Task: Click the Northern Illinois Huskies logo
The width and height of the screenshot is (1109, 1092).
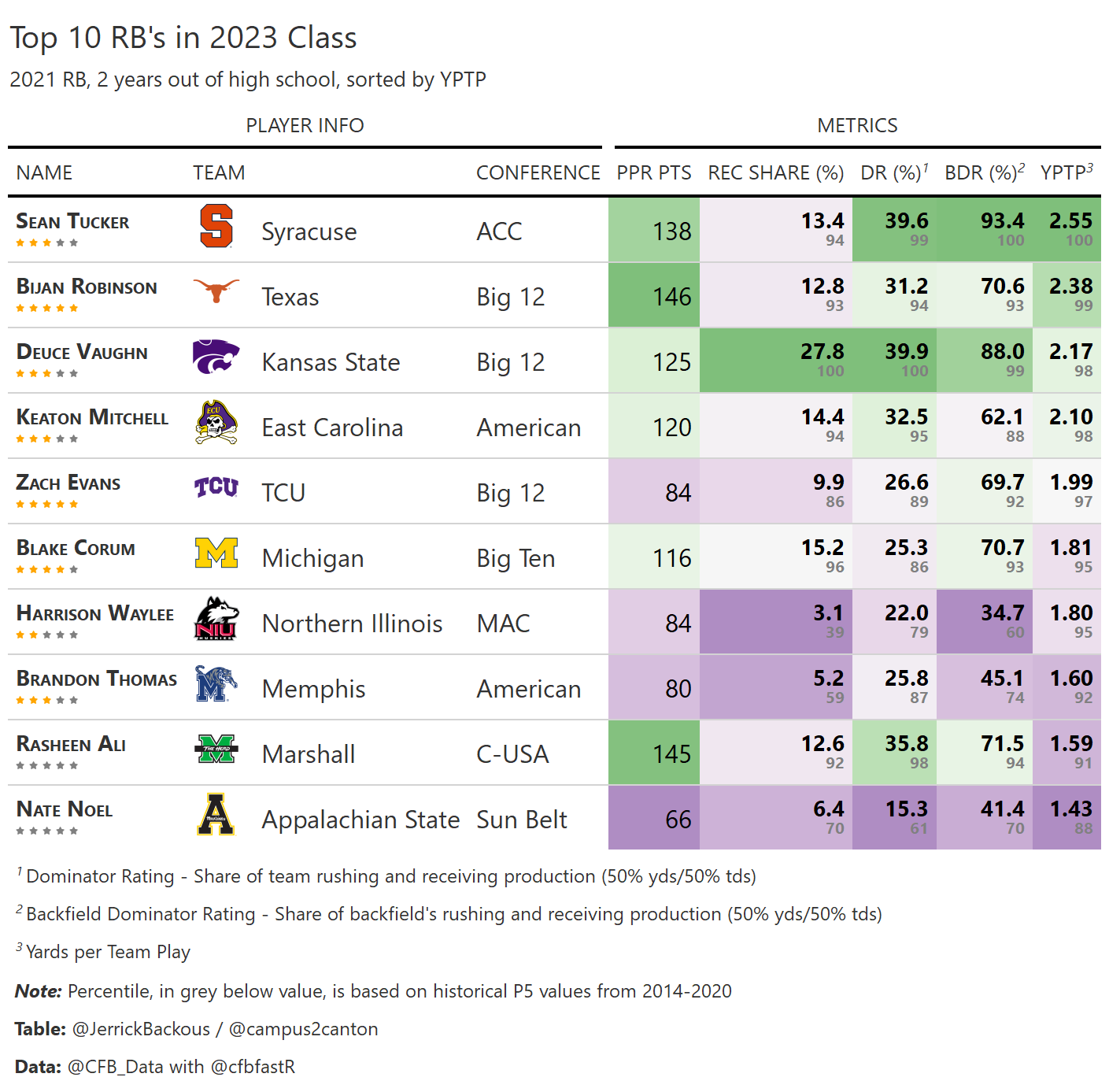Action: [216, 618]
